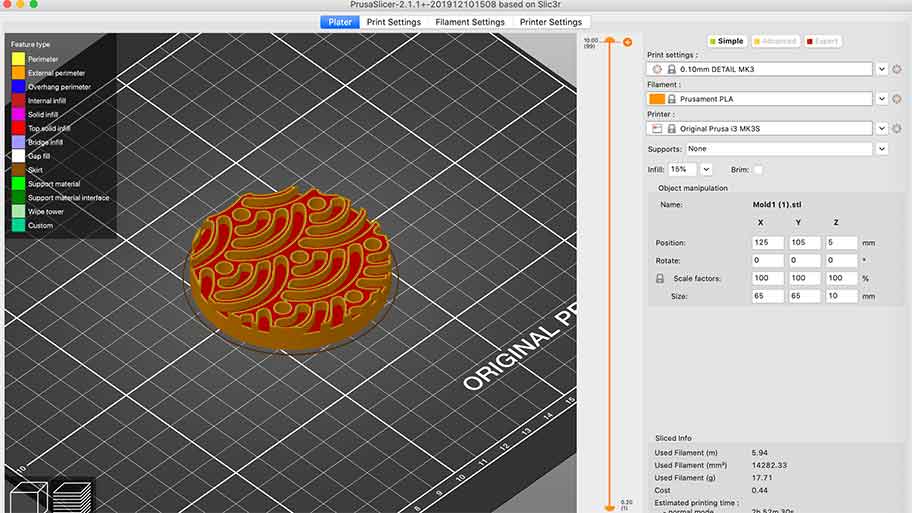Click Position Z input field
Image resolution: width=912 pixels, height=513 pixels.
842,243
